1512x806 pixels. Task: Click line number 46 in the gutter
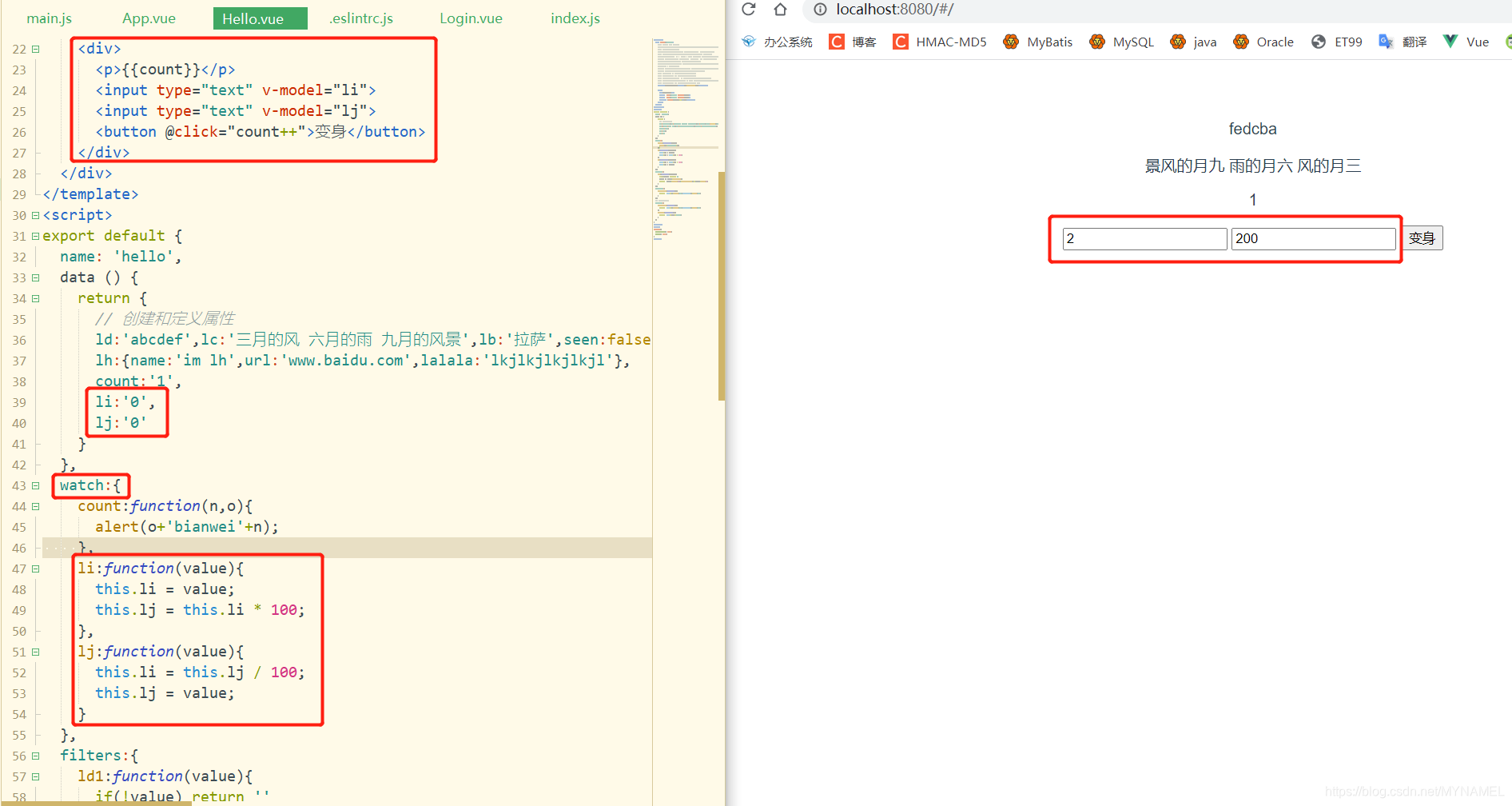[x=19, y=548]
